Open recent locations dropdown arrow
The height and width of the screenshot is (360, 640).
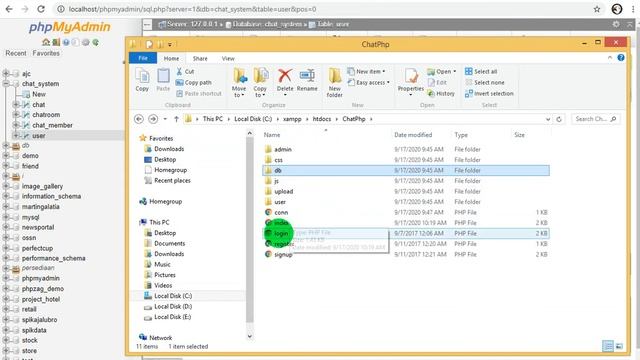[x=165, y=119]
